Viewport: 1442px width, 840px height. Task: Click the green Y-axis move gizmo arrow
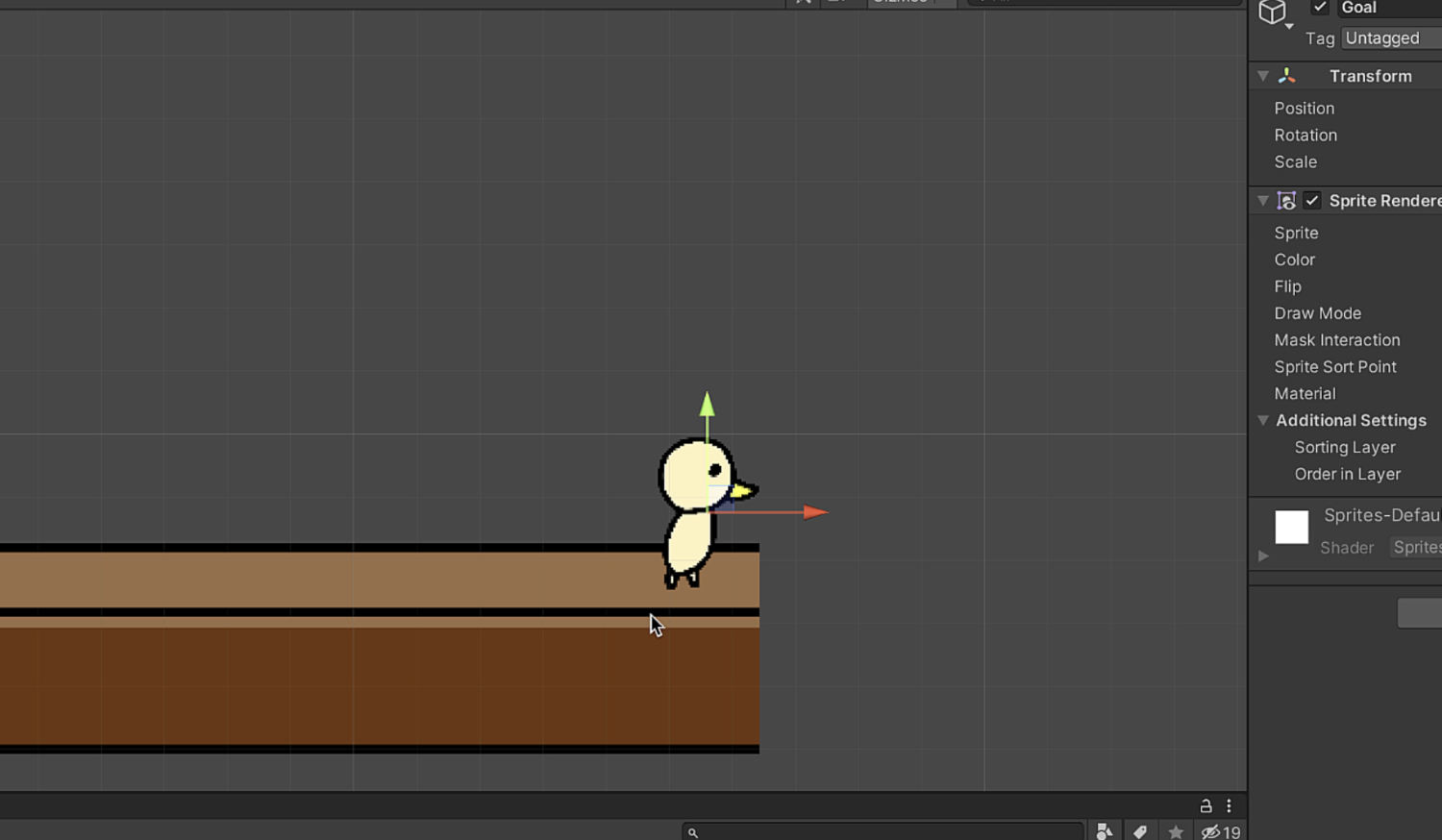[707, 405]
